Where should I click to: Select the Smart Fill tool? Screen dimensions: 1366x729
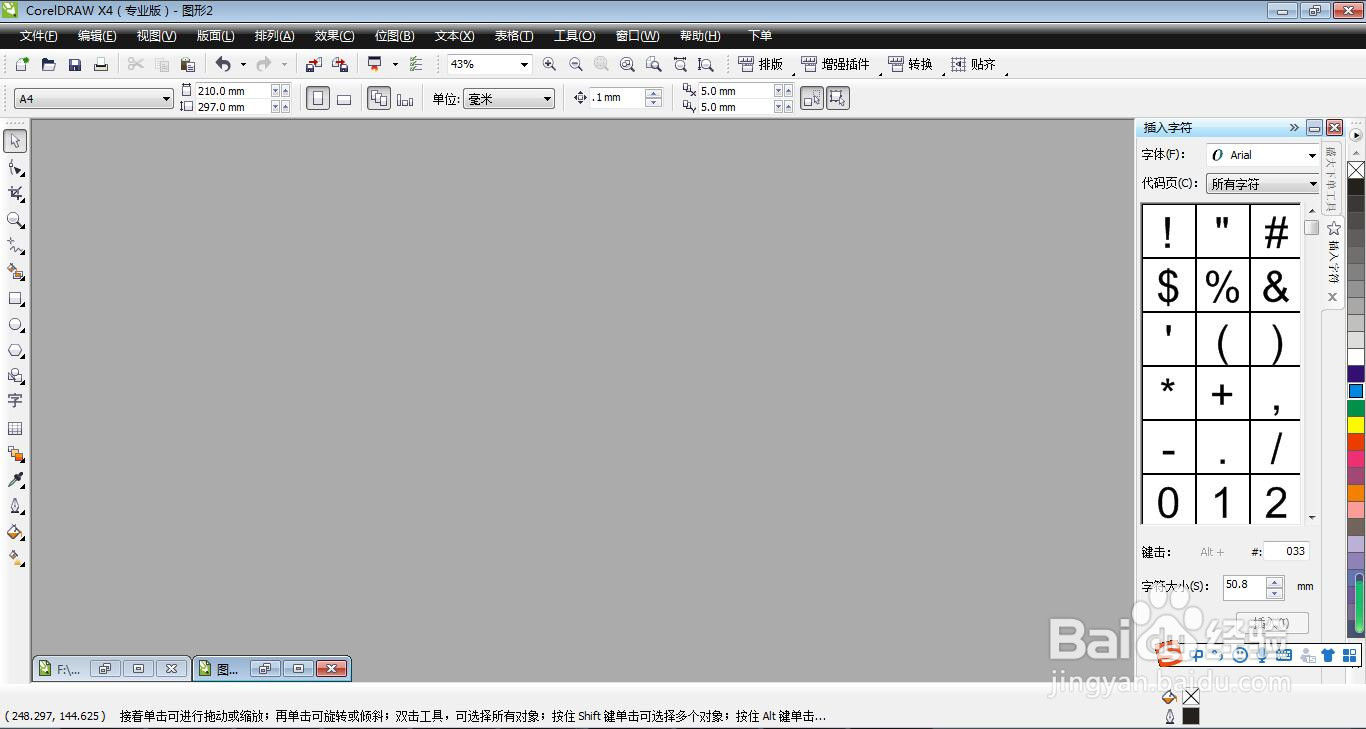coord(15,272)
